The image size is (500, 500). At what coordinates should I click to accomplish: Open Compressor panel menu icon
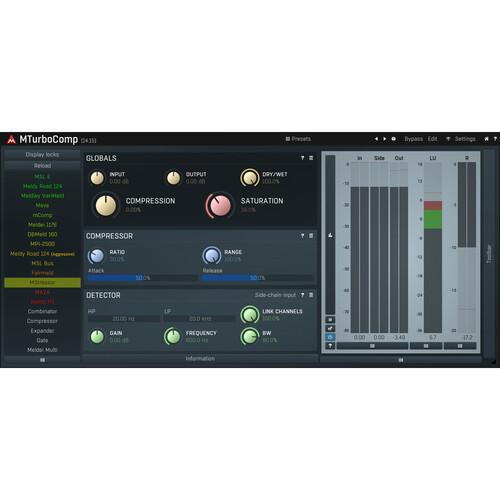tap(311, 236)
